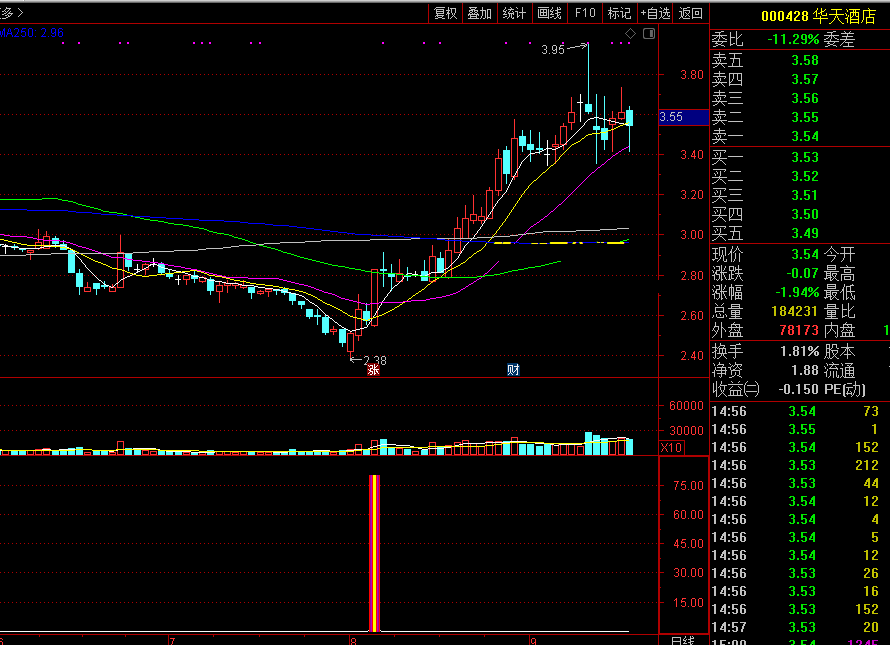Select 卖一 ask row at 3.54

(800, 136)
